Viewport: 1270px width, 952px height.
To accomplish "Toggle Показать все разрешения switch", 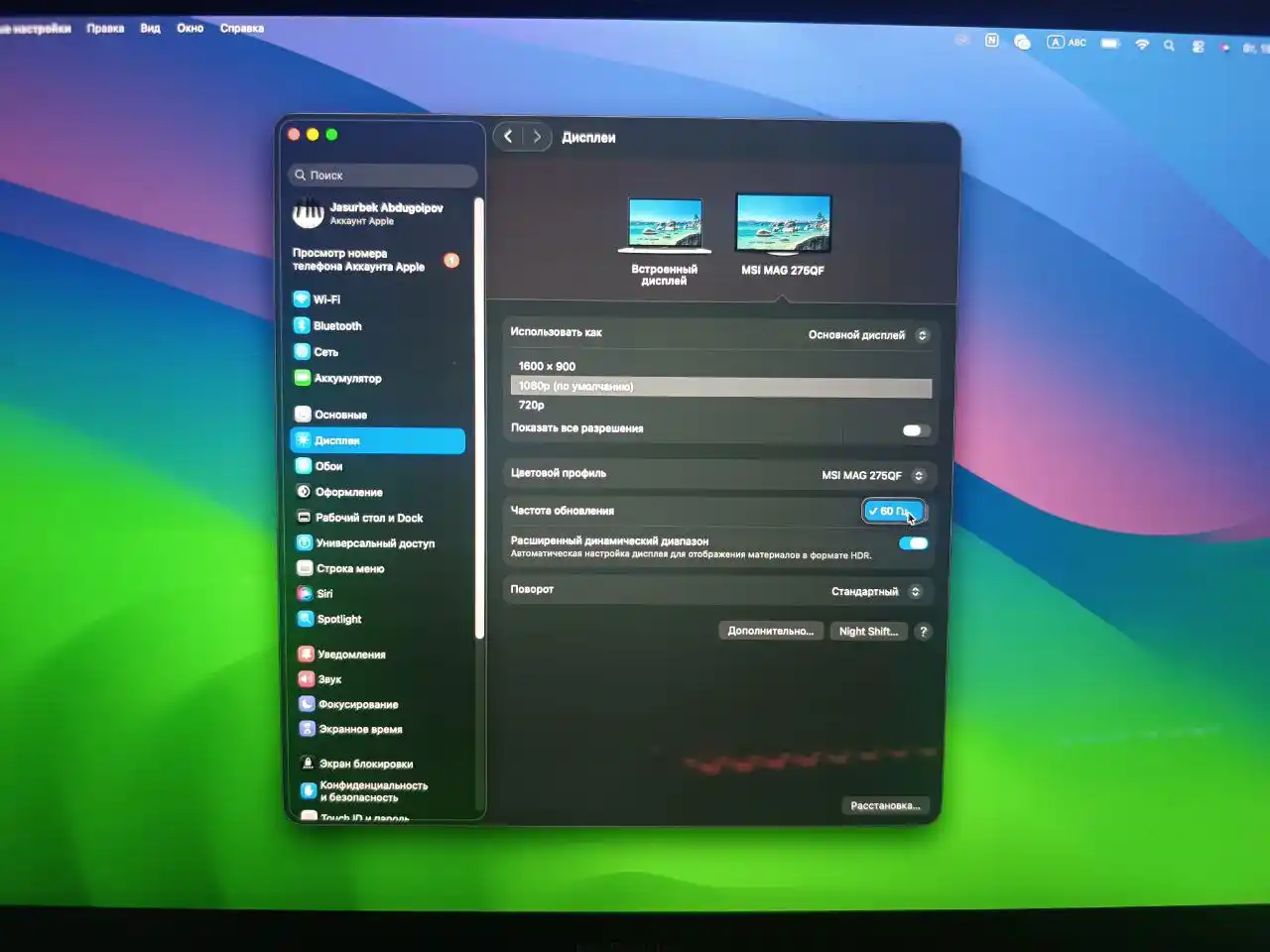I will 915,430.
